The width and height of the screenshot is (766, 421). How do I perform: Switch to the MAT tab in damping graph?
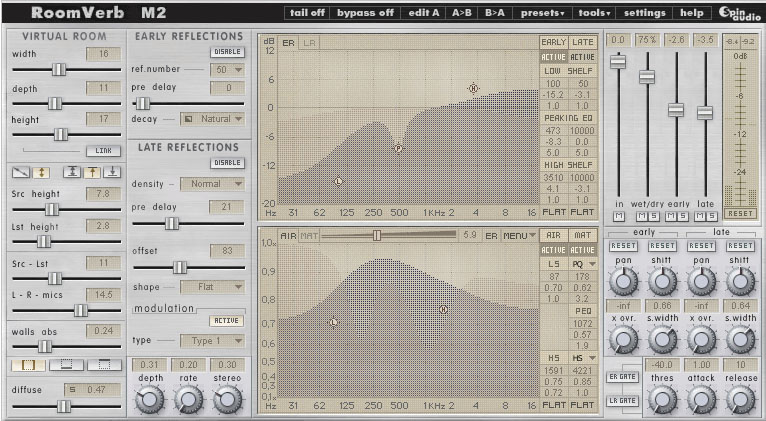[x=309, y=236]
